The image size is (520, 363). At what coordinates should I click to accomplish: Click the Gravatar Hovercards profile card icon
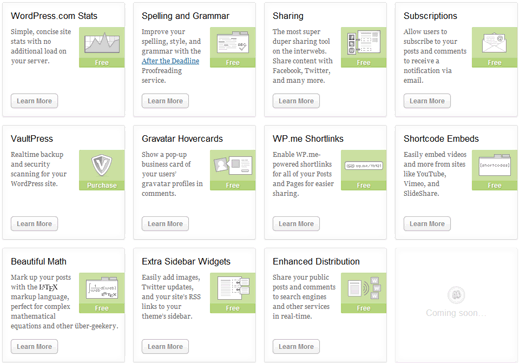click(x=233, y=166)
